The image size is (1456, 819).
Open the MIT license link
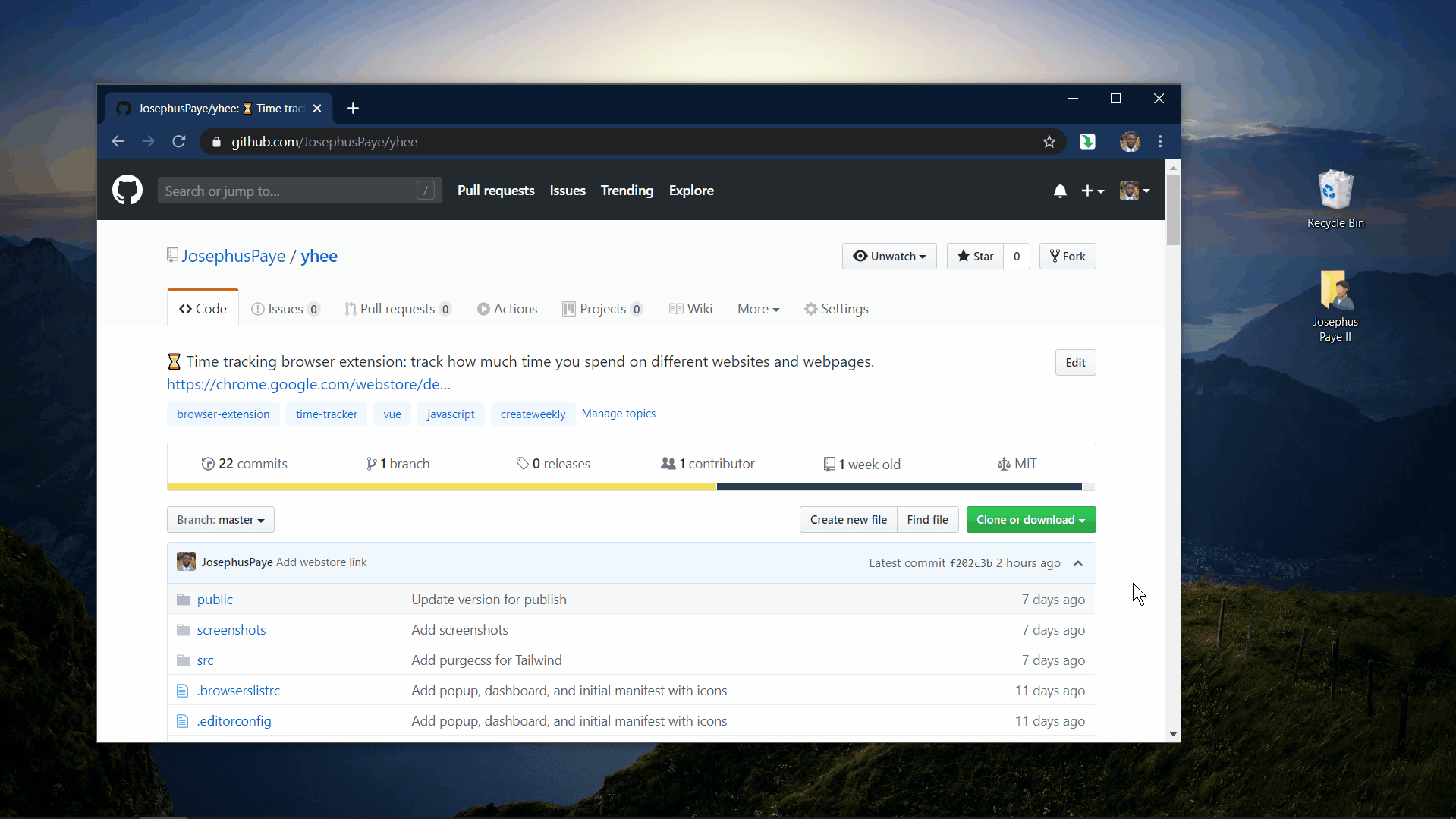click(x=1017, y=464)
